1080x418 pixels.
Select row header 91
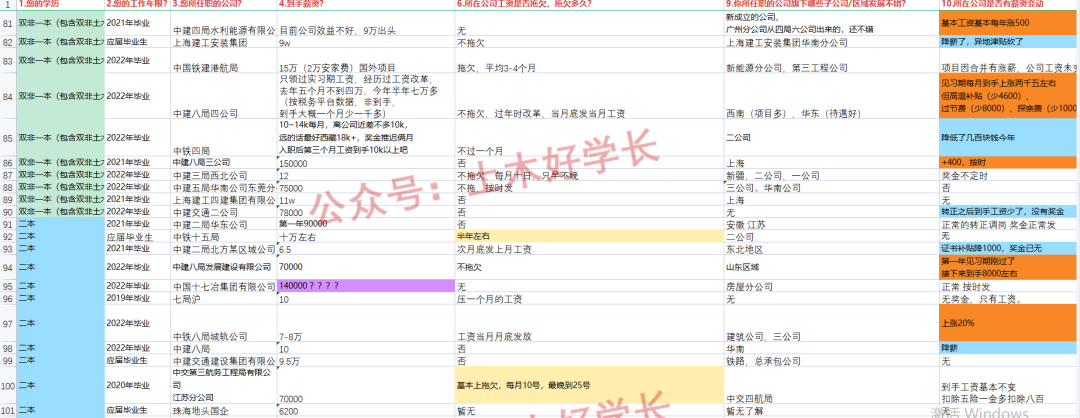coord(8,224)
